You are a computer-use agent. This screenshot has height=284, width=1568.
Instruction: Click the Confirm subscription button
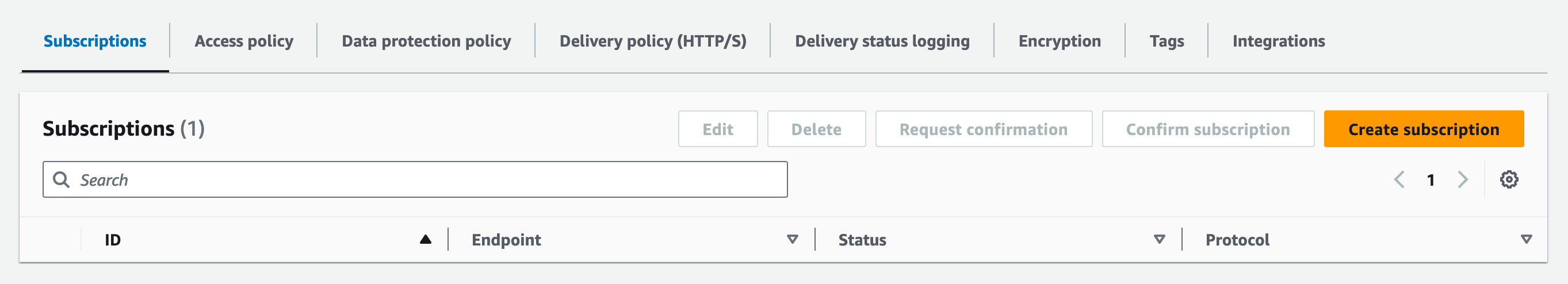tap(1208, 129)
